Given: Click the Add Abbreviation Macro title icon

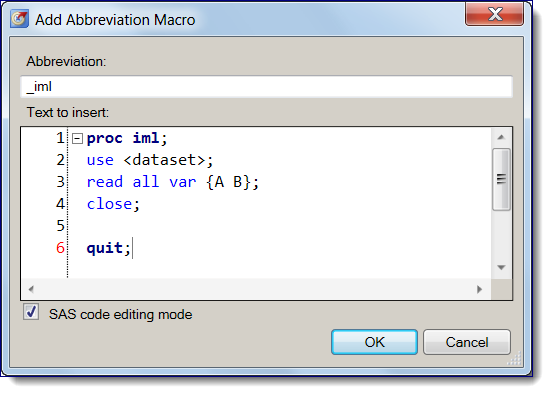Looking at the screenshot, I should (19, 19).
